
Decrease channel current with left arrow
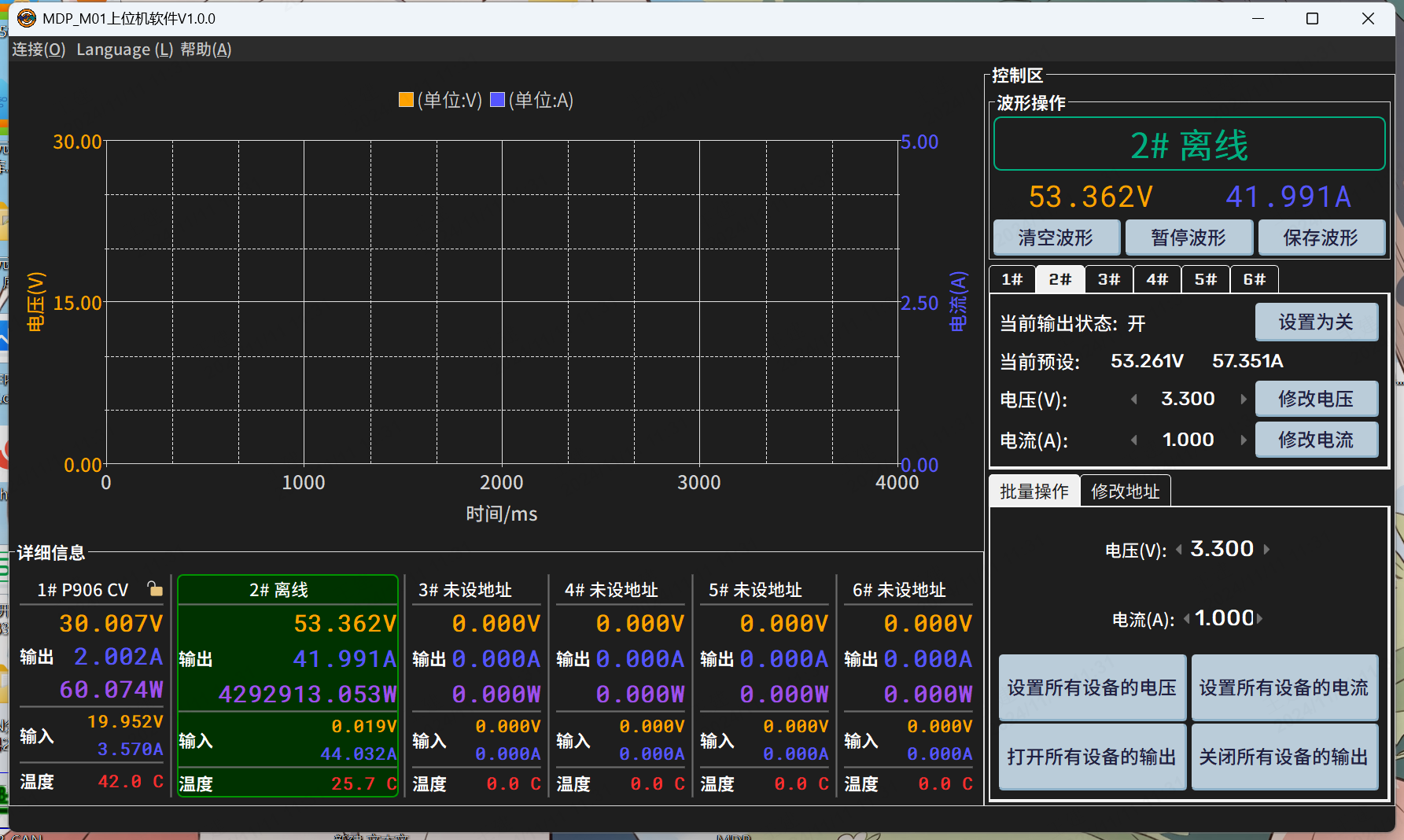(1134, 440)
